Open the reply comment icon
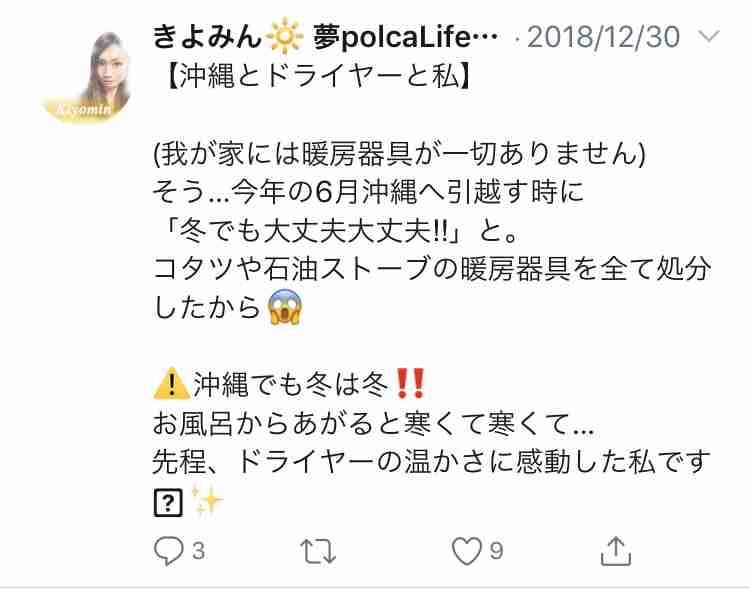This screenshot has width=750, height=589. click(x=168, y=551)
